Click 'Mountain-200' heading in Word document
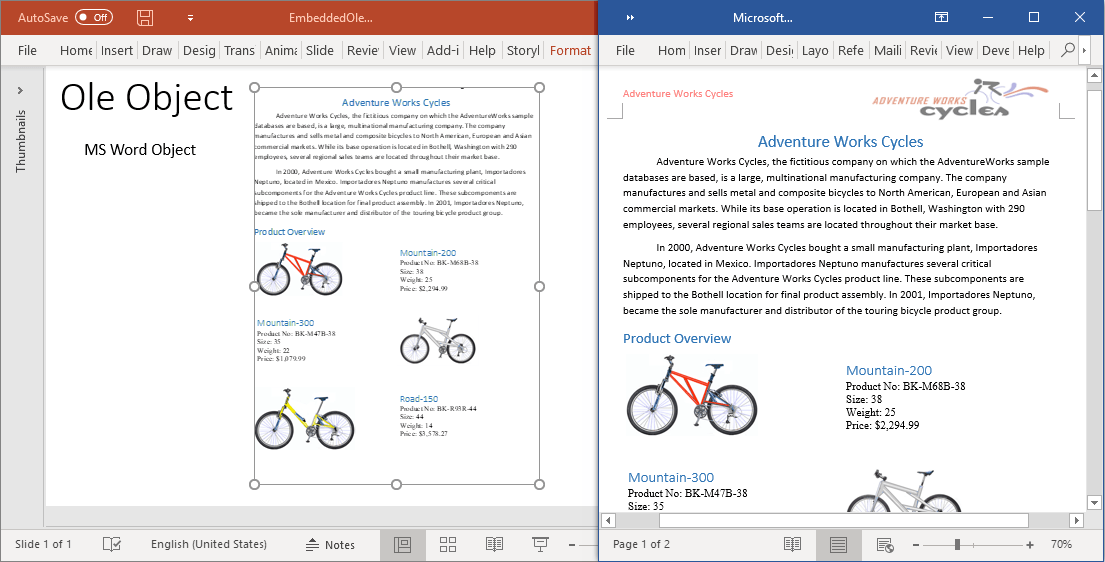Viewport: 1105px width, 562px height. [889, 370]
